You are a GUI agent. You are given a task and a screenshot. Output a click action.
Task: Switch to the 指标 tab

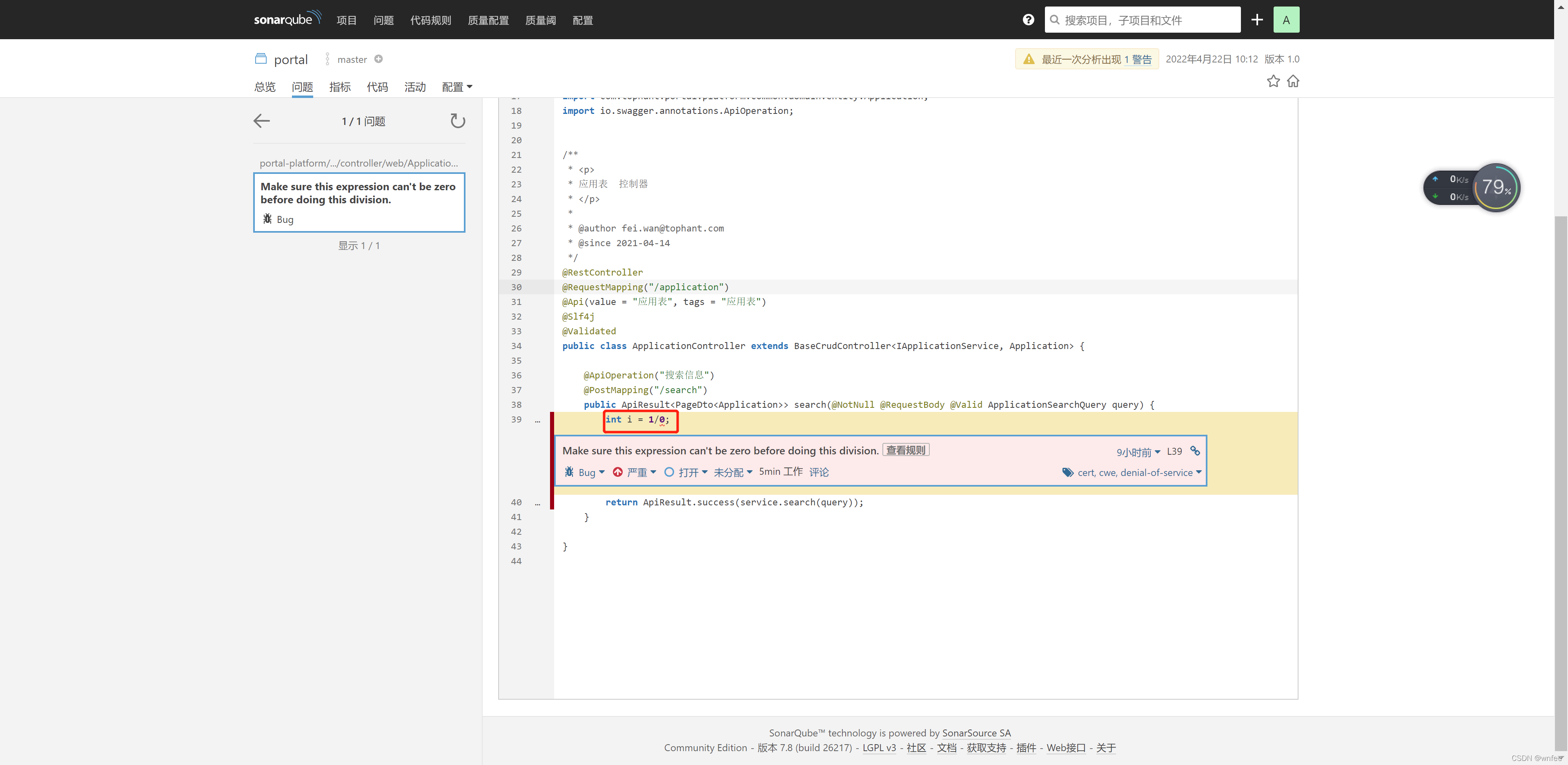340,87
